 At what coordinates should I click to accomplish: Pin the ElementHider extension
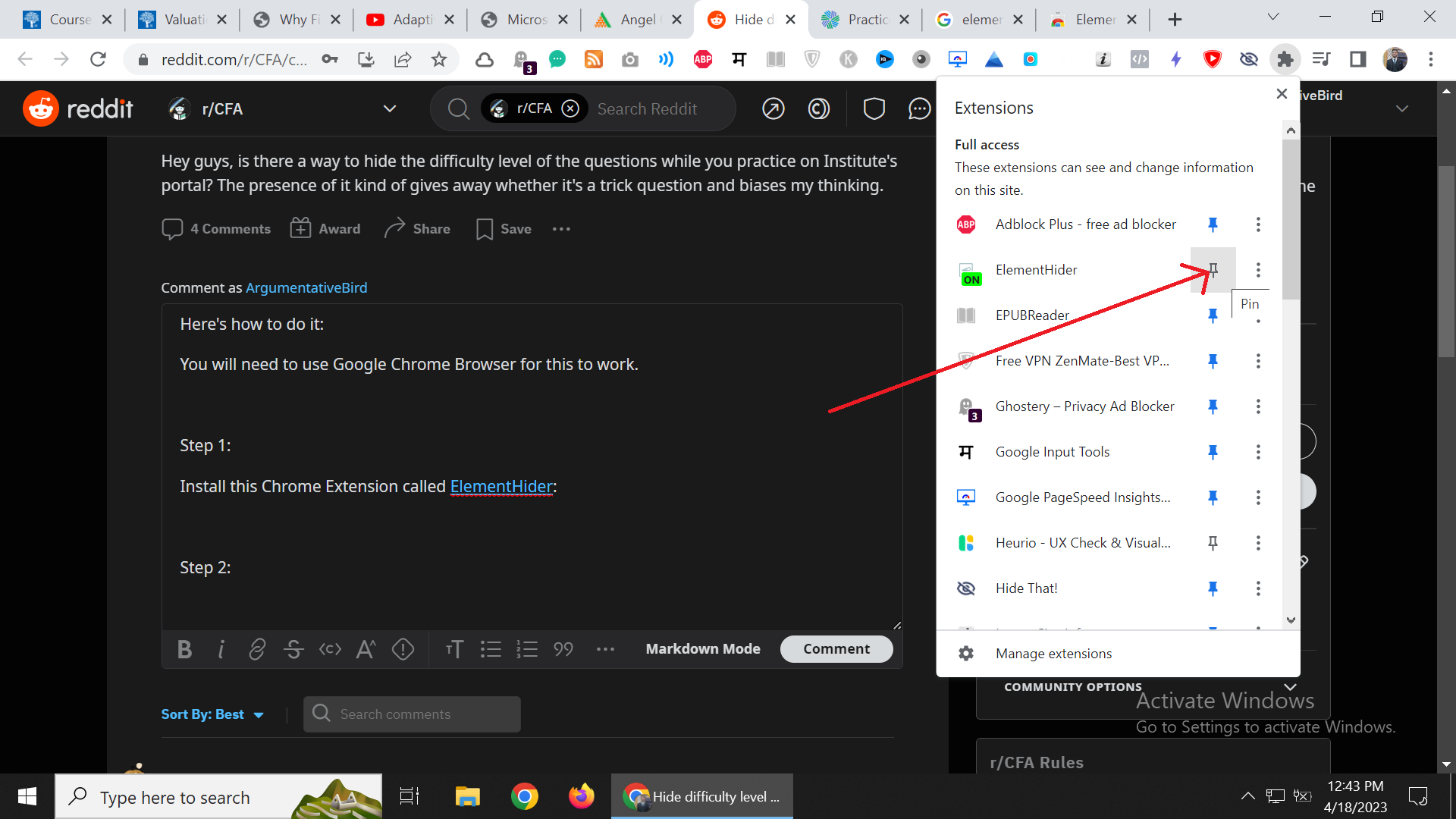tap(1213, 269)
